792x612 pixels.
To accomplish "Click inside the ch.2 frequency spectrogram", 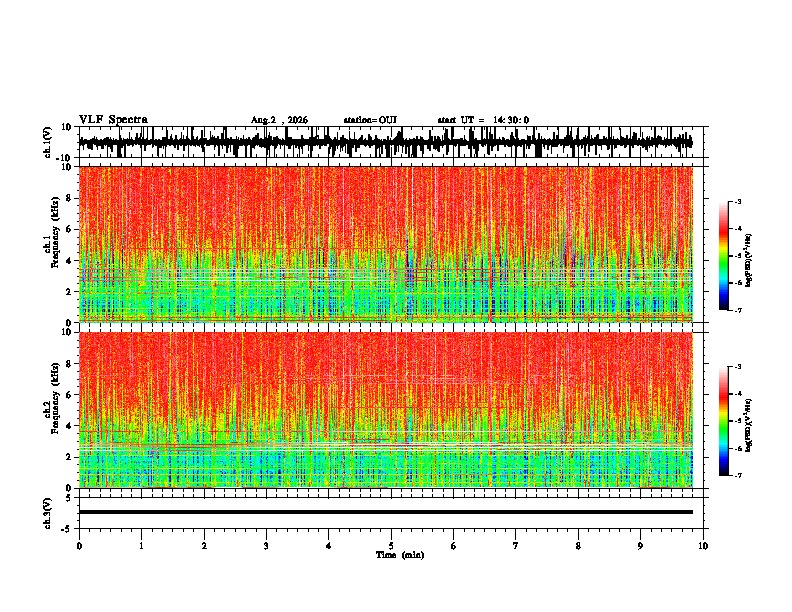I will pyautogui.click(x=385, y=410).
